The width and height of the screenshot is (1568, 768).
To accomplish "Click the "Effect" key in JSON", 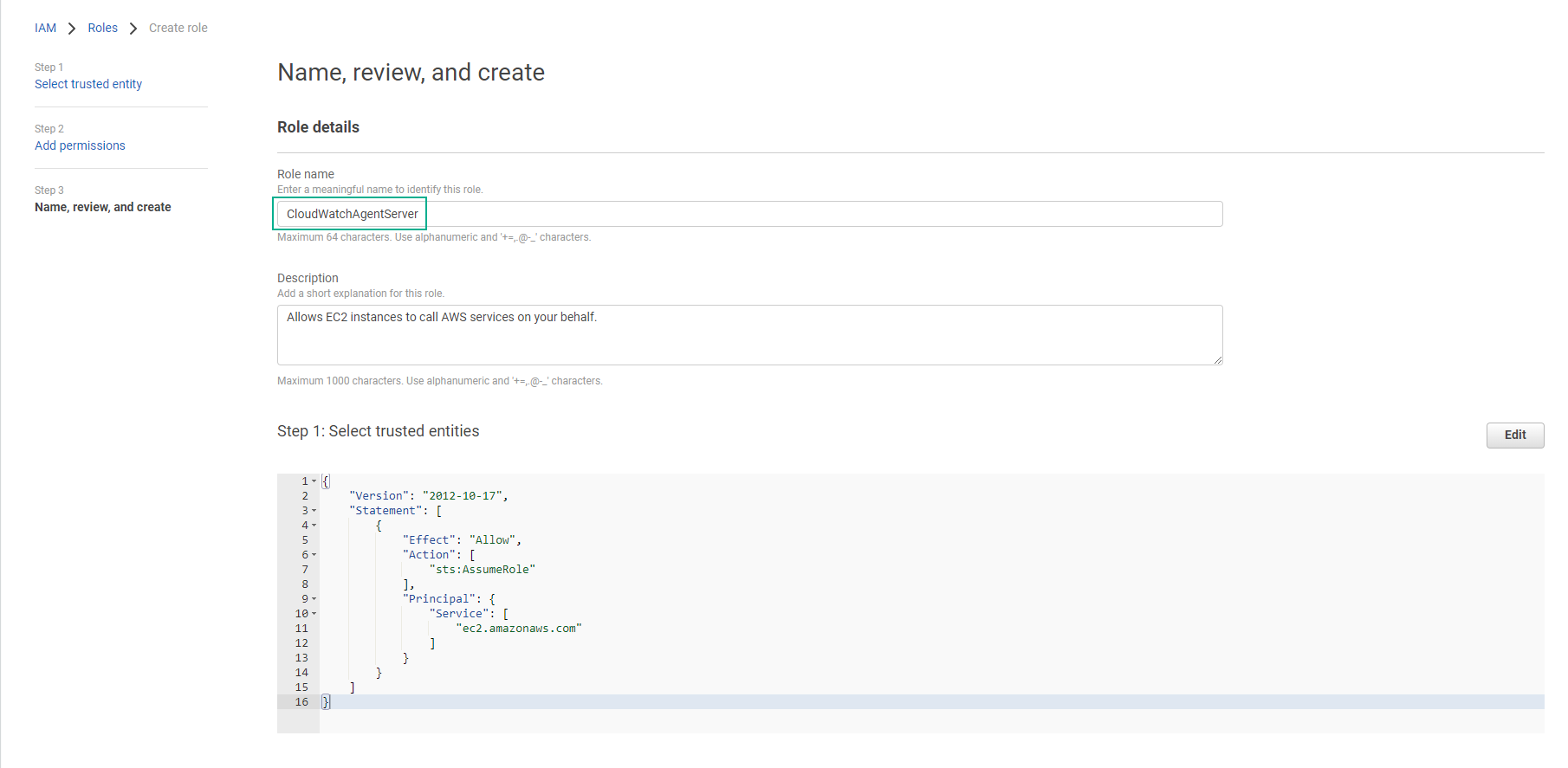I will click(429, 540).
